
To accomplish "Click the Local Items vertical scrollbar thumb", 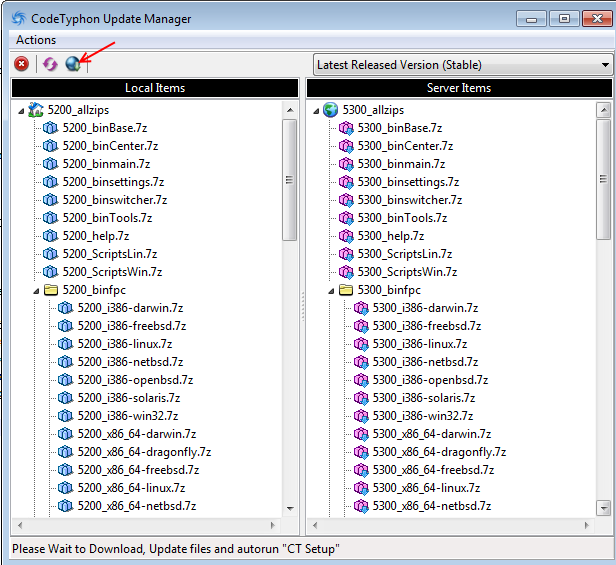I will tap(290, 180).
